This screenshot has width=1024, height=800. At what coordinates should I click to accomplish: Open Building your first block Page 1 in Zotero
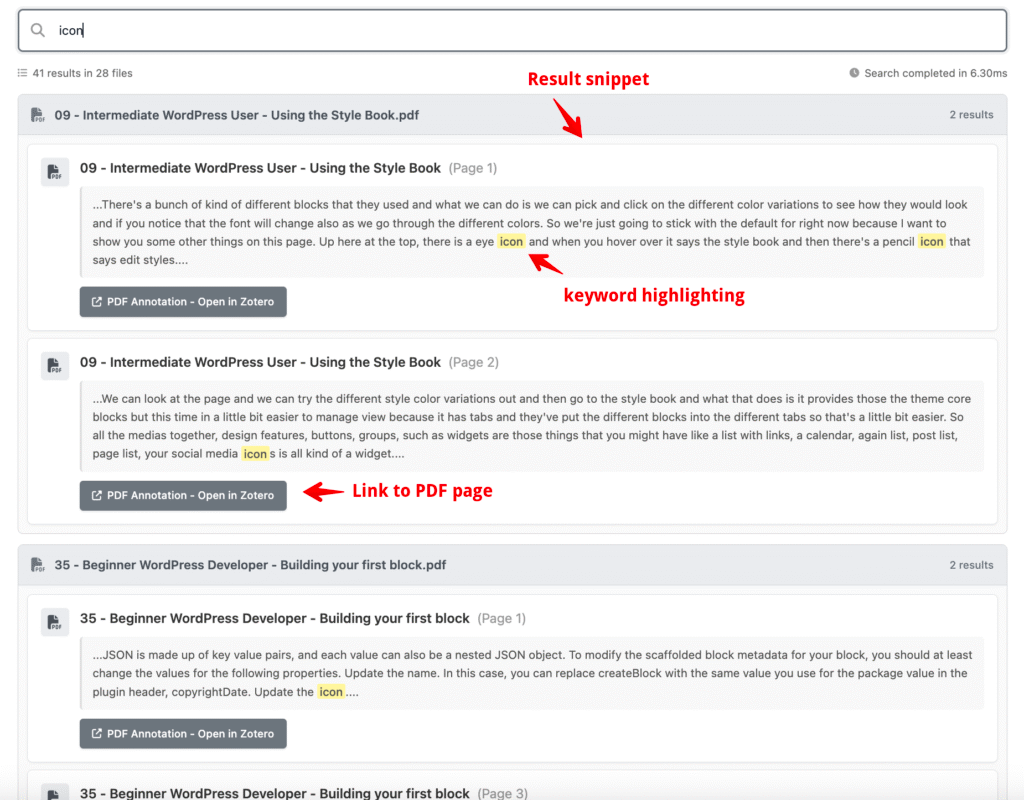tap(183, 734)
